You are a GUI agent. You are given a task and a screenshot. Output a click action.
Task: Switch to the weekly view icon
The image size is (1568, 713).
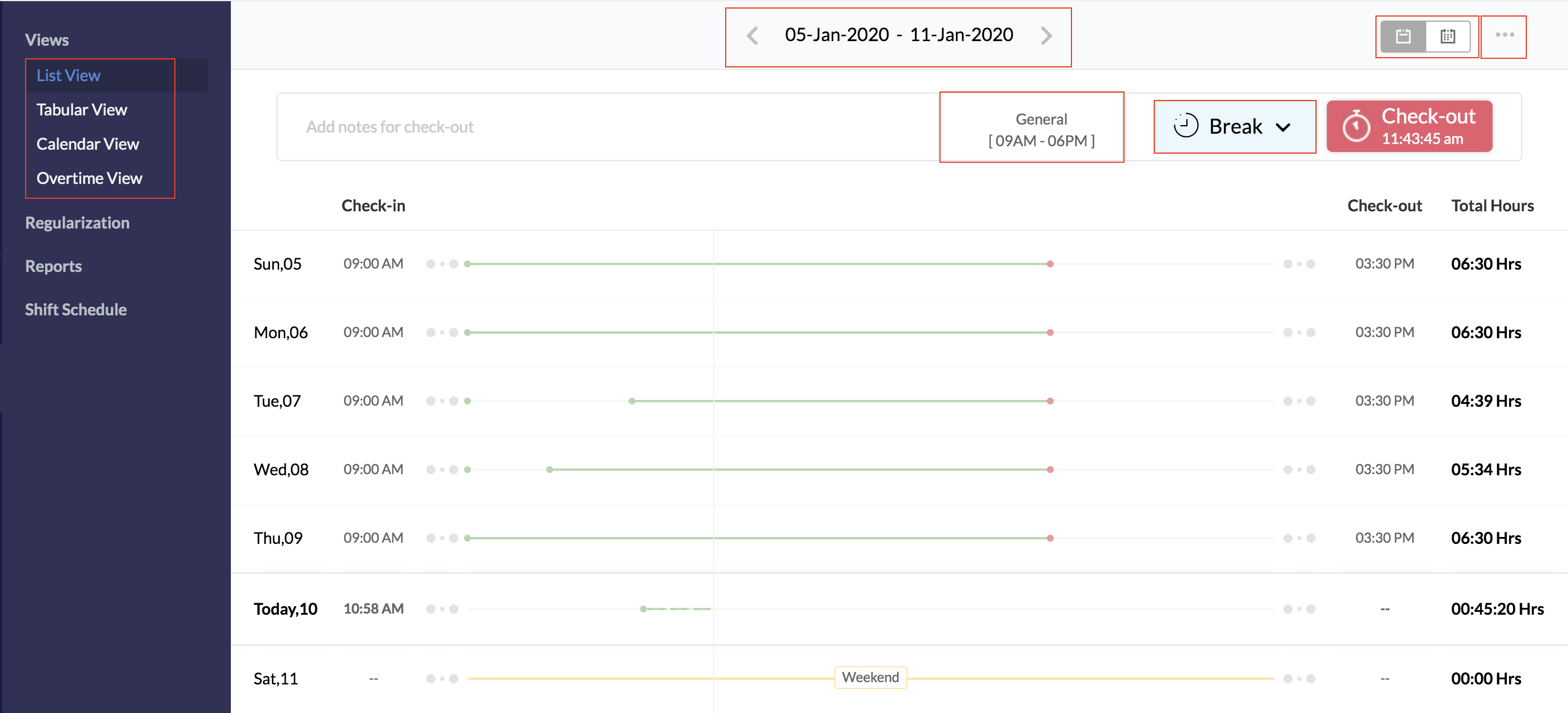(1403, 37)
